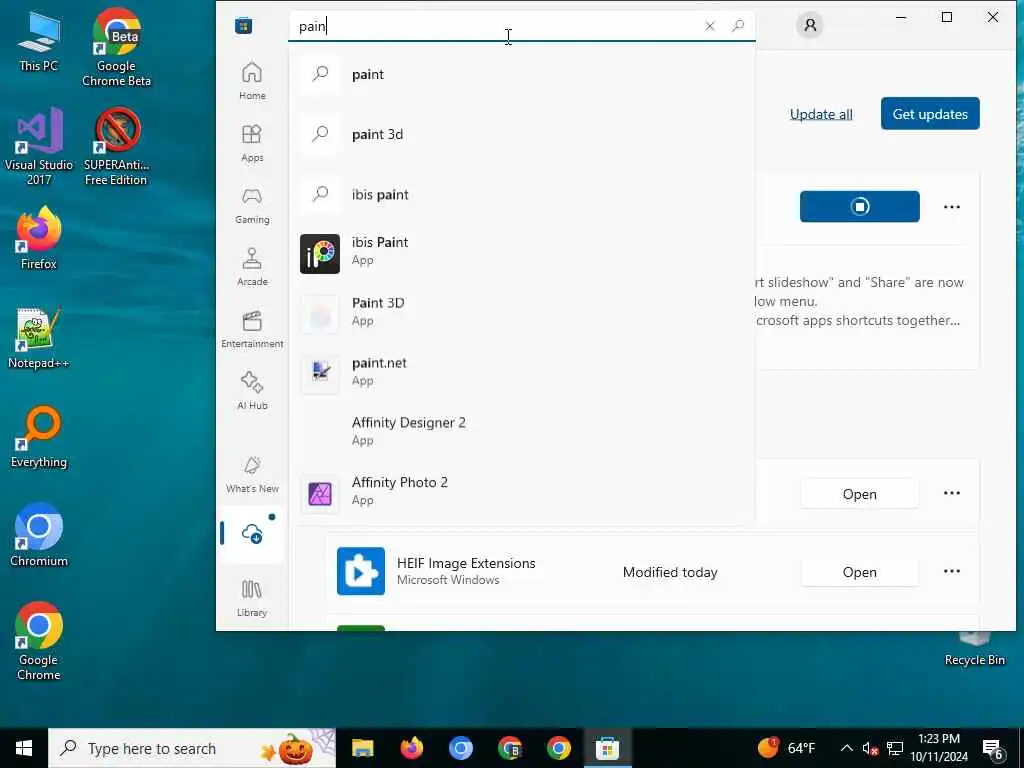Viewport: 1024px width, 768px height.
Task: Select the Firefox desktop shortcut
Action: [x=39, y=238]
